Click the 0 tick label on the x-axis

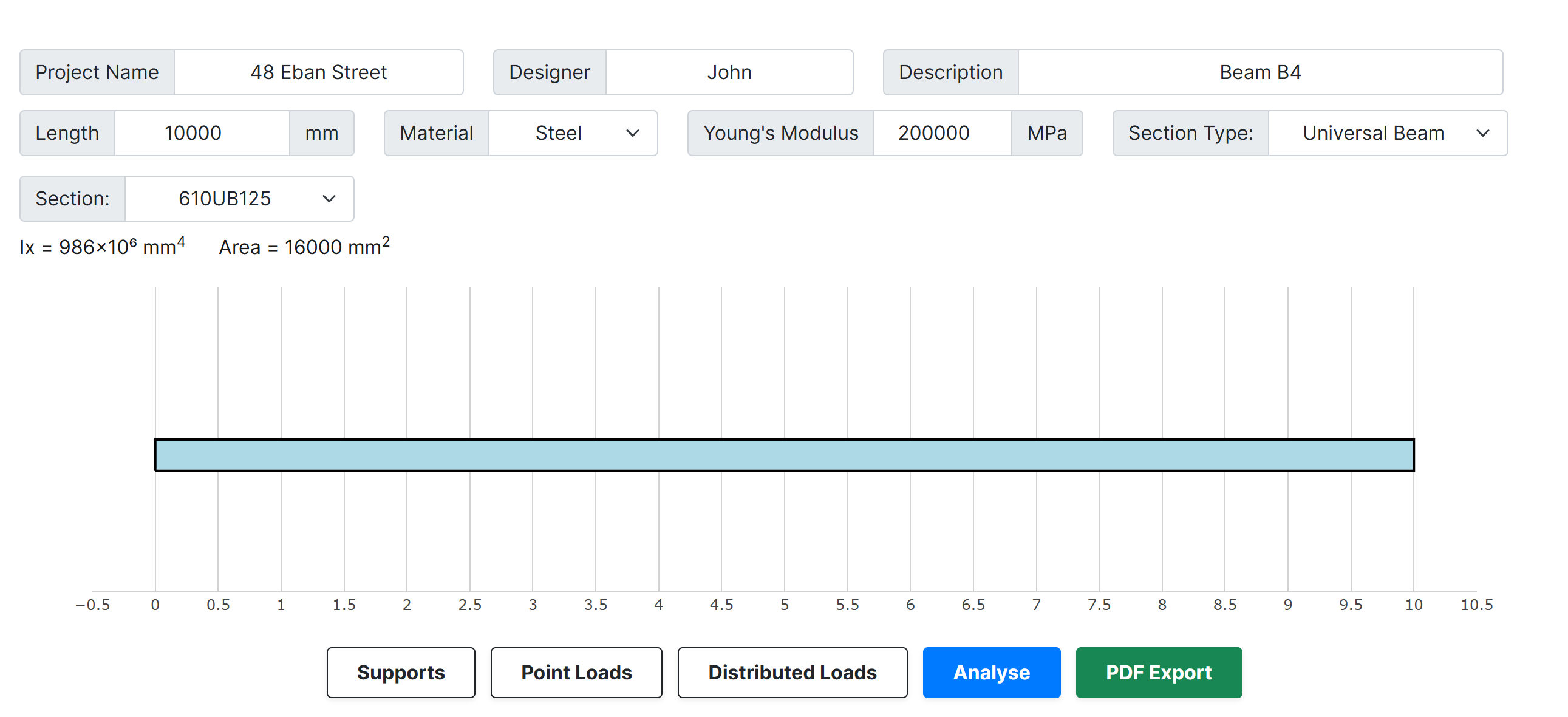coord(155,605)
